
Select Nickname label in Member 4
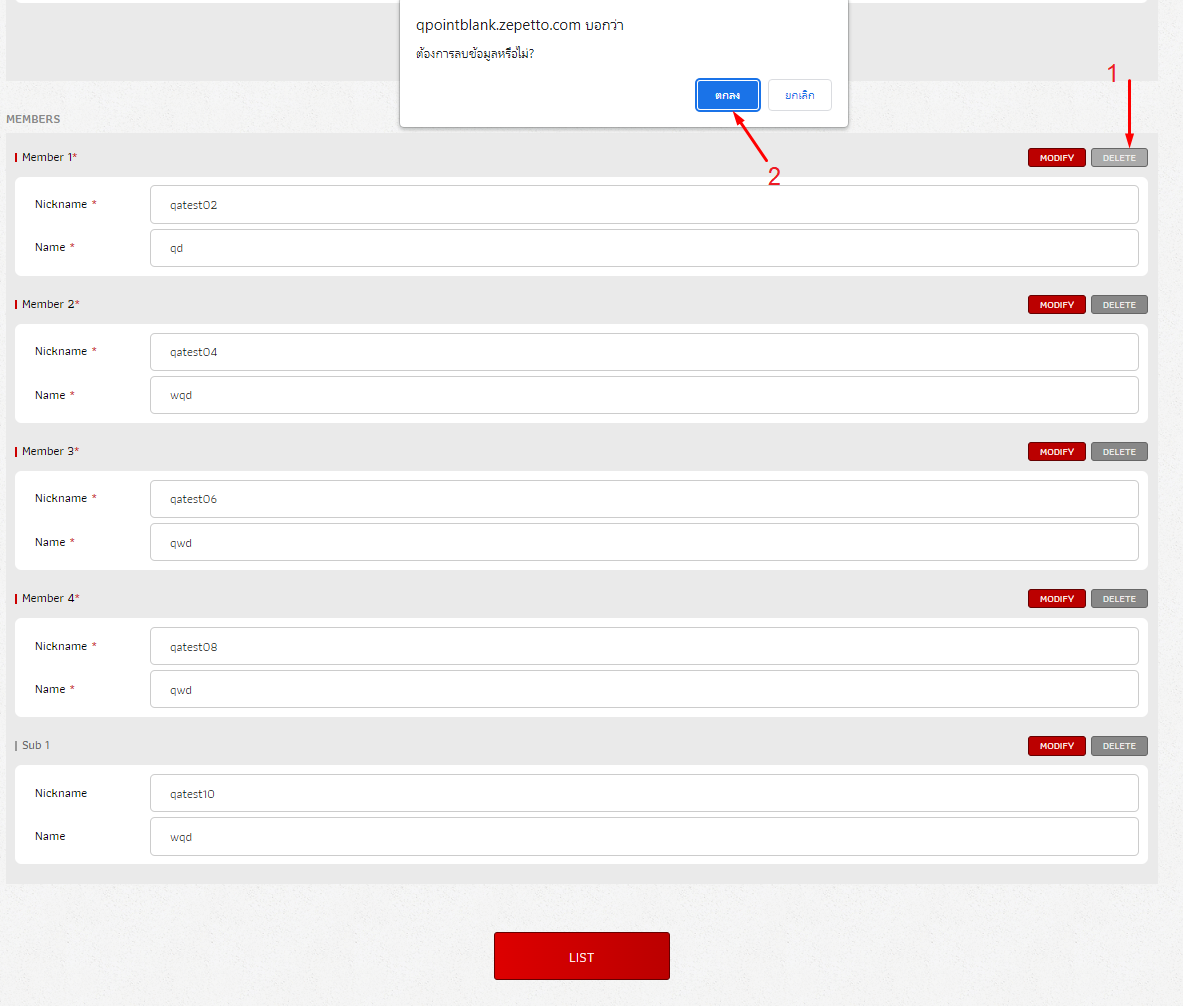click(61, 646)
